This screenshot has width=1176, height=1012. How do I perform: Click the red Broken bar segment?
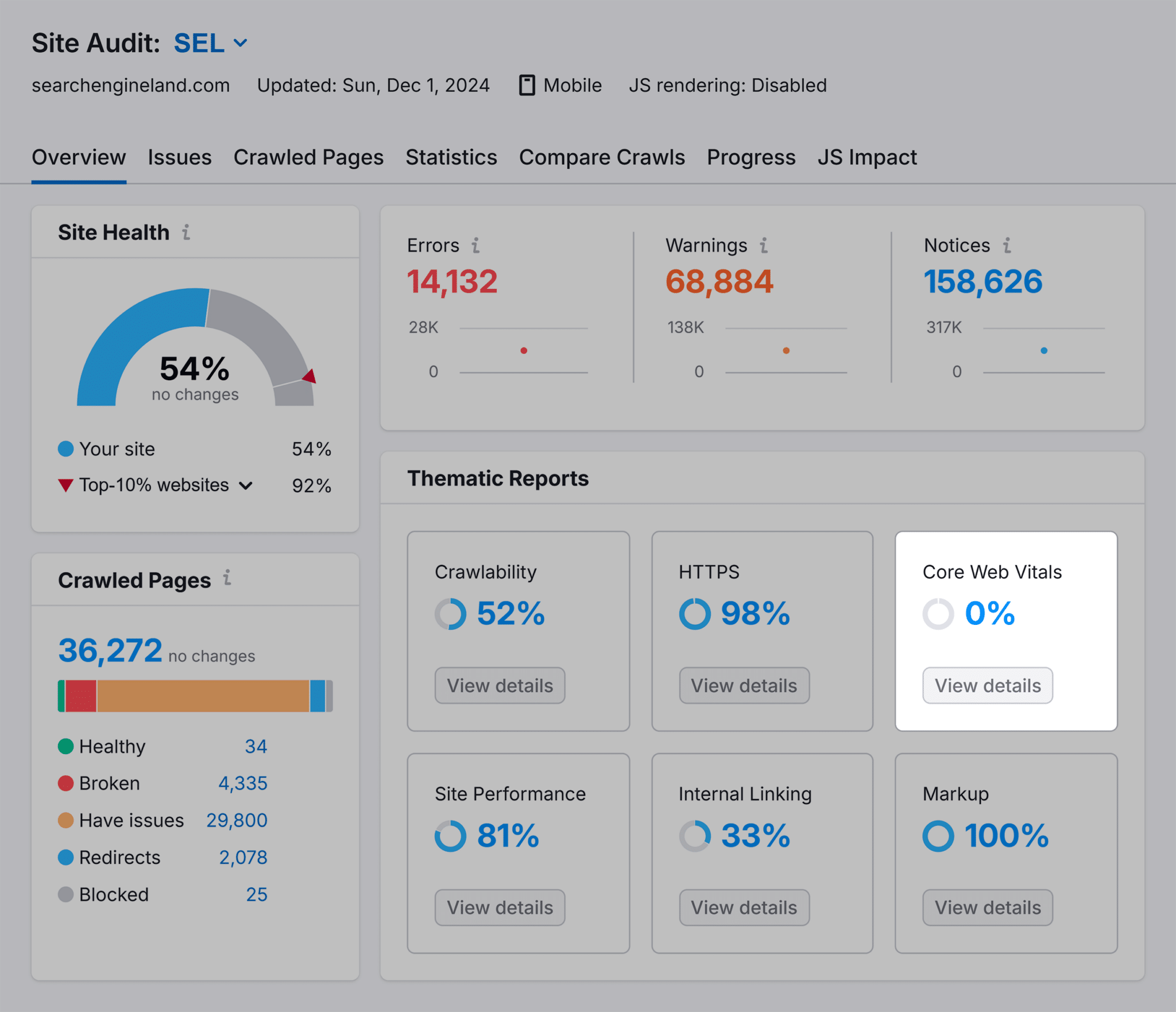81,696
